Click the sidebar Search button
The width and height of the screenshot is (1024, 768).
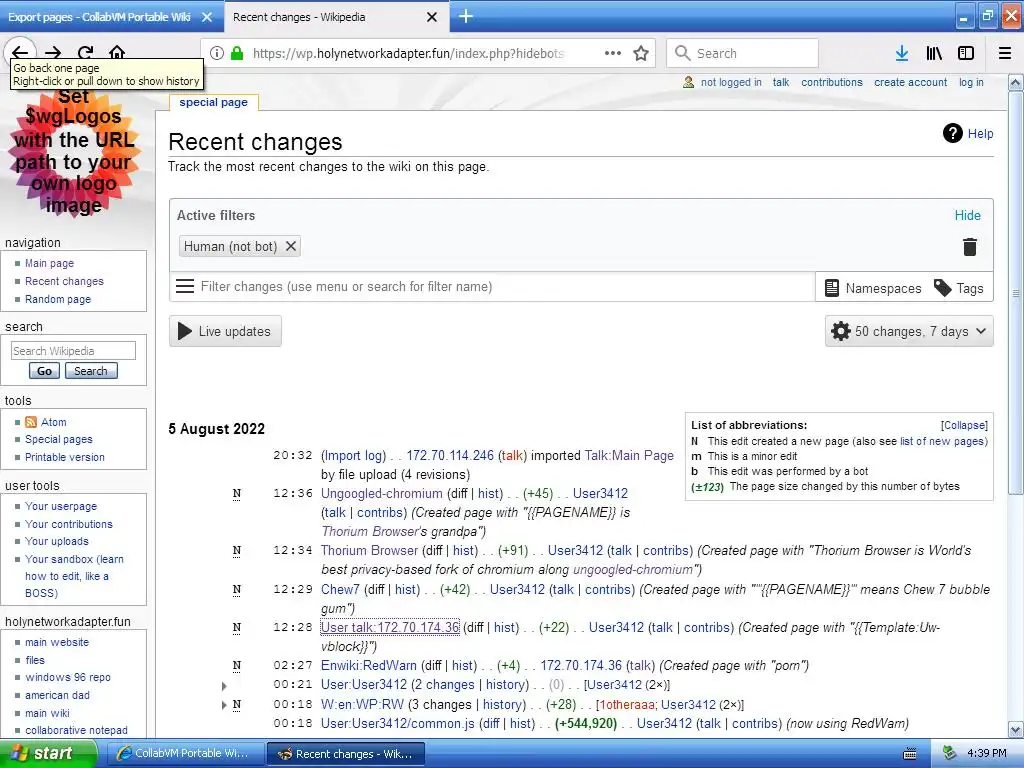(91, 371)
